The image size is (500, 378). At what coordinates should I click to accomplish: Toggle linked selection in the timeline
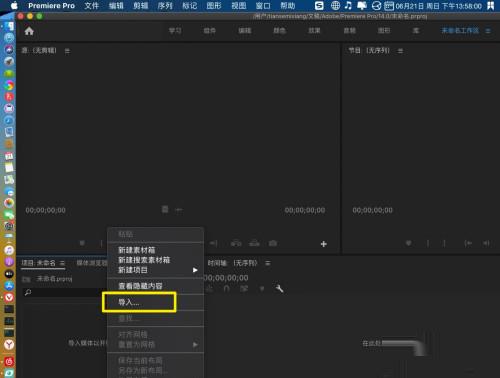(x=244, y=289)
